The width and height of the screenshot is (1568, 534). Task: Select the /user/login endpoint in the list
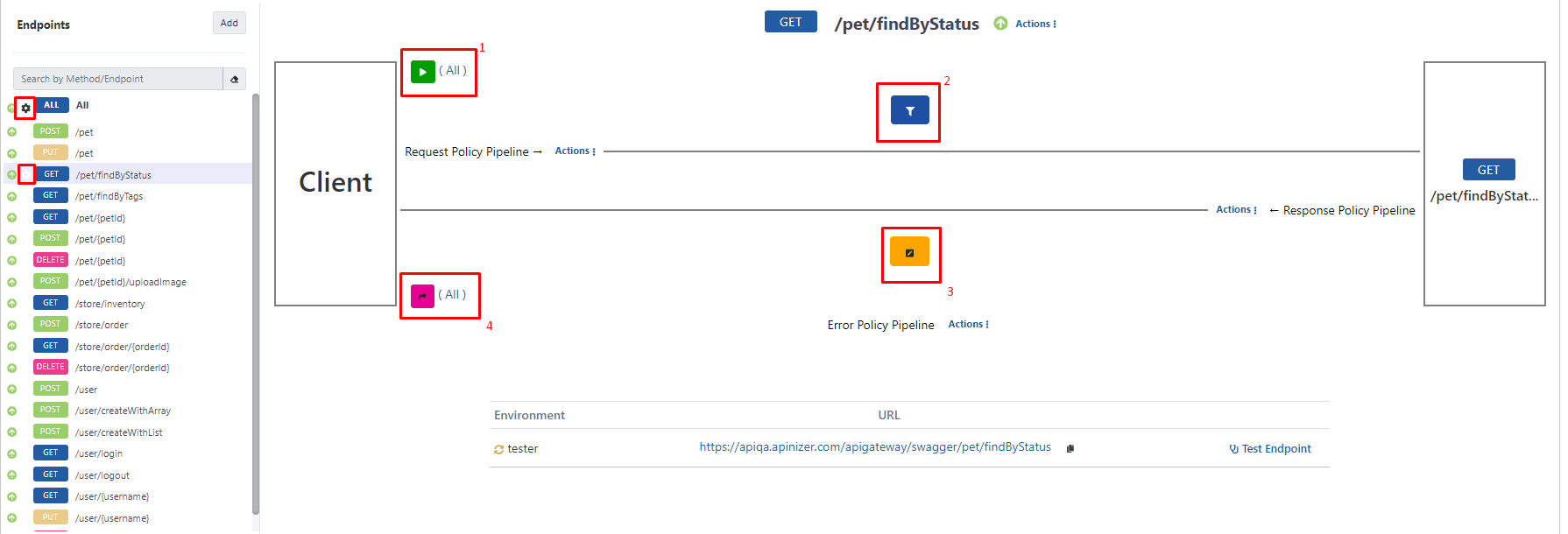pyautogui.click(x=98, y=453)
